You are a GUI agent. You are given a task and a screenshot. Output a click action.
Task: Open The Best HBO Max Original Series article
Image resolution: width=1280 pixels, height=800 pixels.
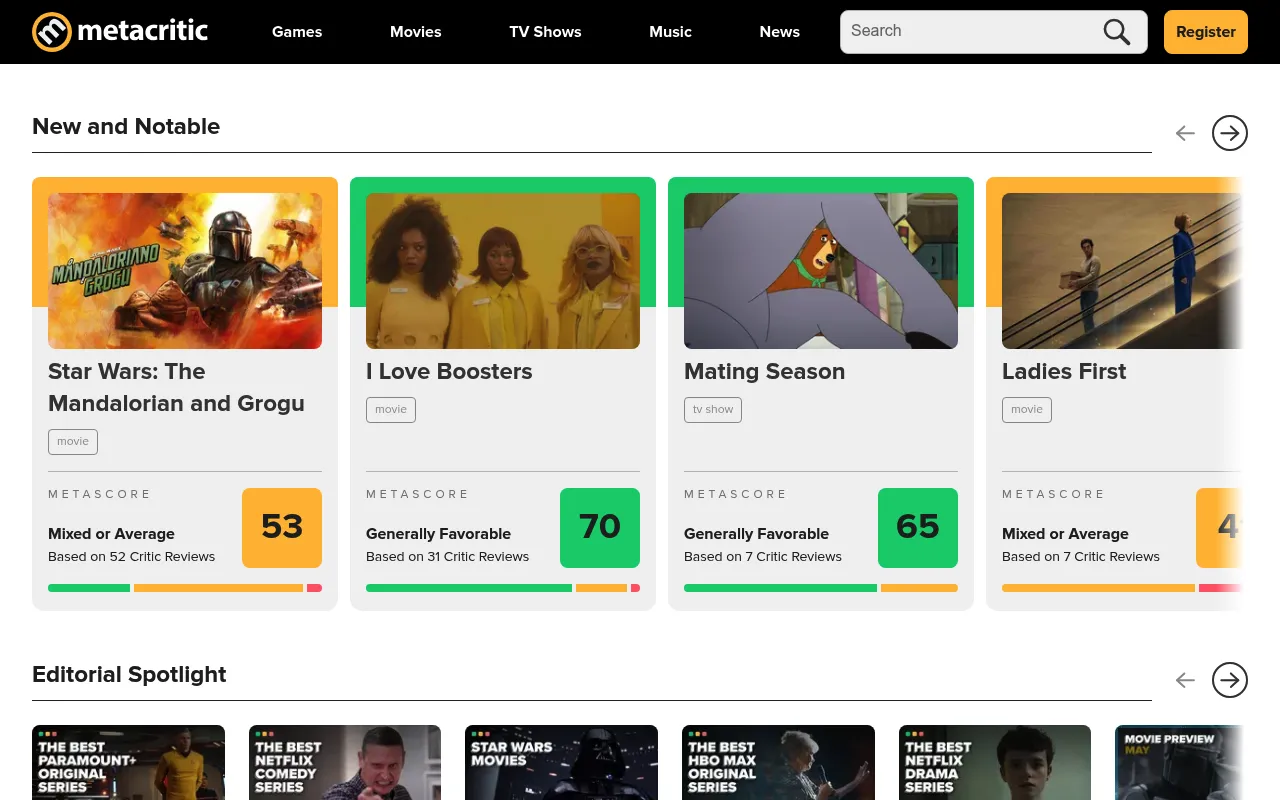click(778, 762)
